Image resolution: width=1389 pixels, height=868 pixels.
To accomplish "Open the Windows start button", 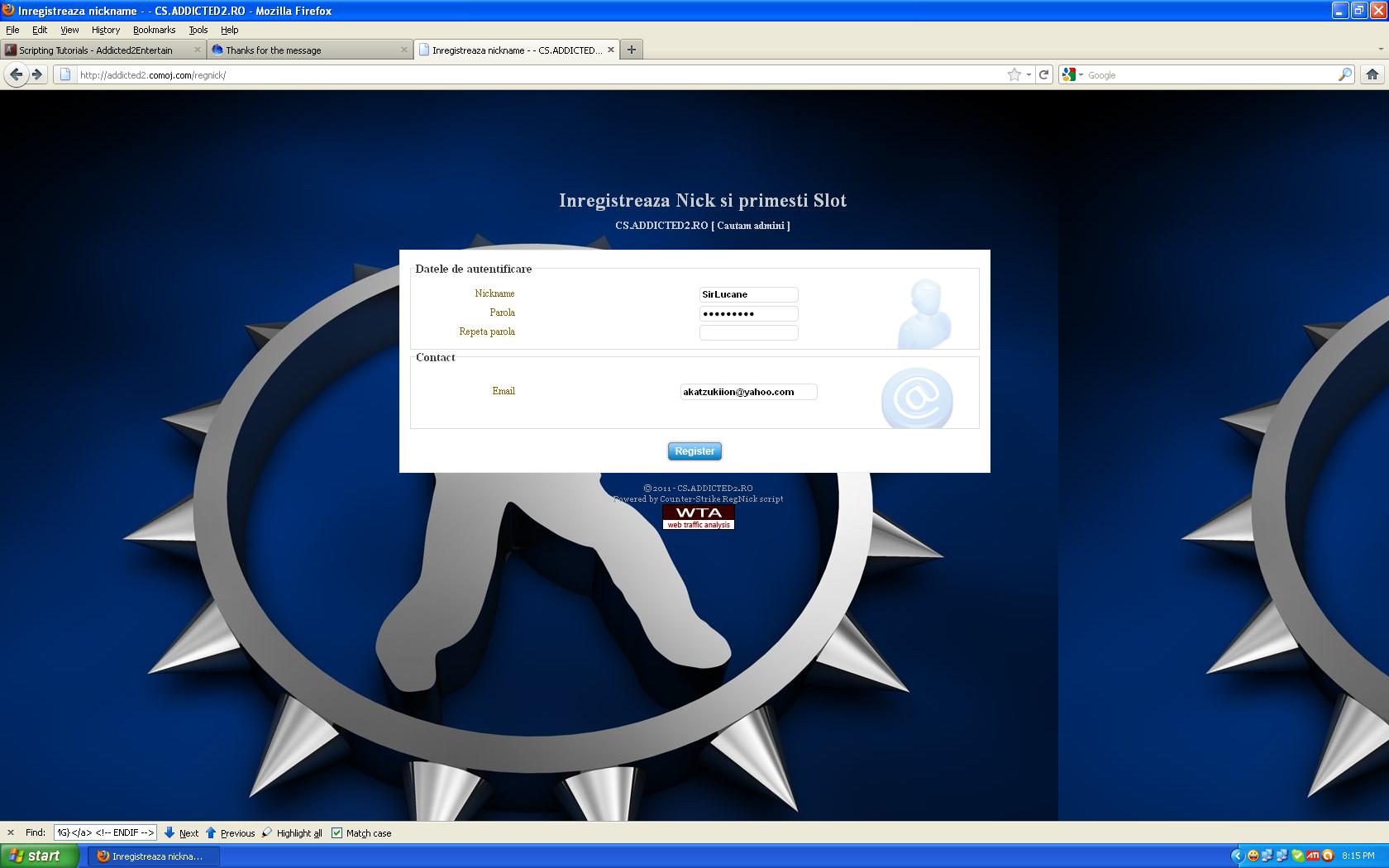I will pos(40,856).
